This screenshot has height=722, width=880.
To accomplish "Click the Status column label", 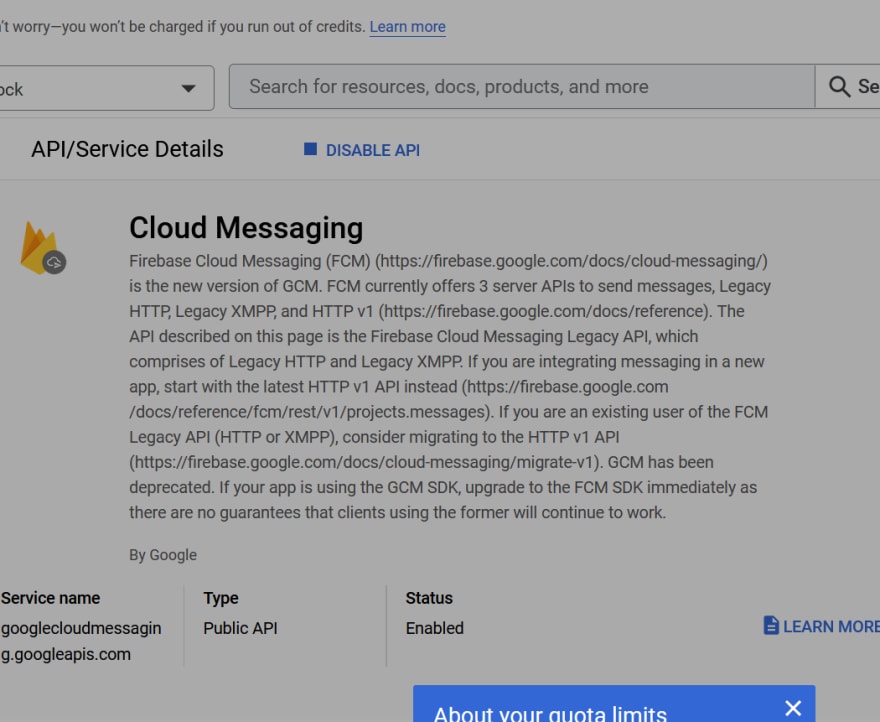I will coord(429,598).
